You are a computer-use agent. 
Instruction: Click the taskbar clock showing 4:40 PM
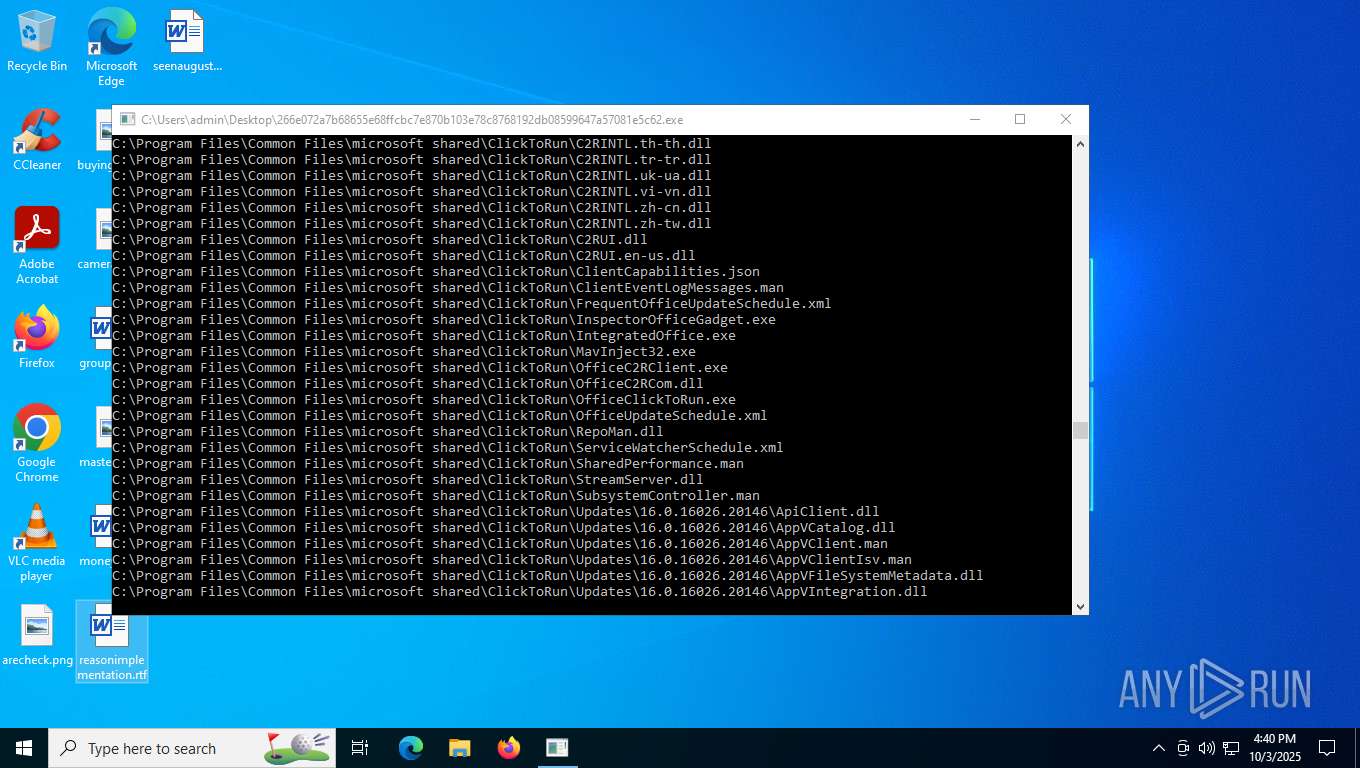point(1274,748)
